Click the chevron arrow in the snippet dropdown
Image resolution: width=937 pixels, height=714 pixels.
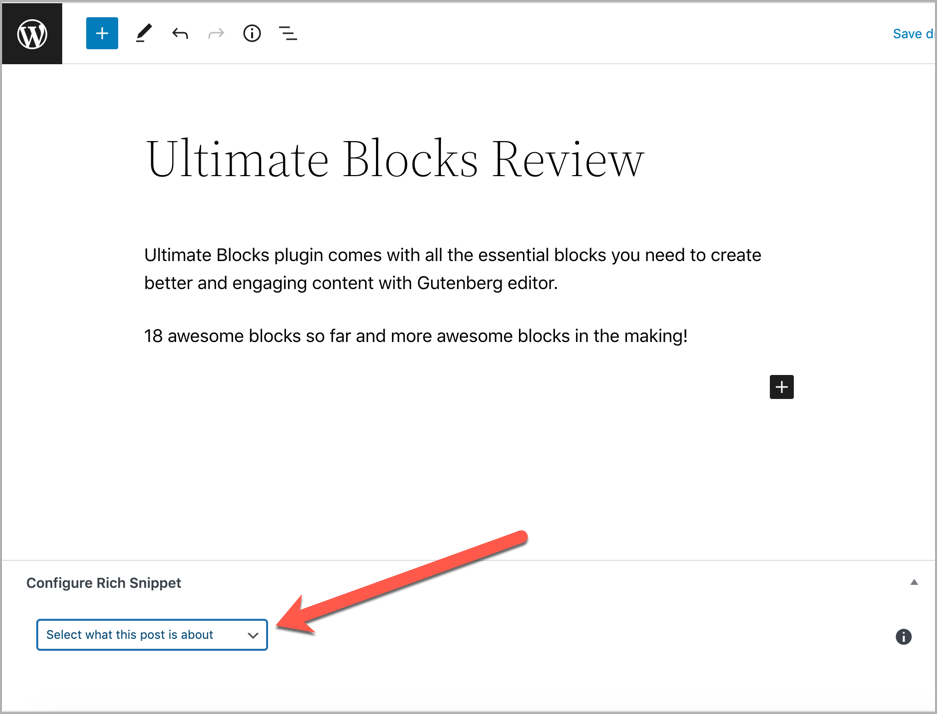click(x=253, y=635)
